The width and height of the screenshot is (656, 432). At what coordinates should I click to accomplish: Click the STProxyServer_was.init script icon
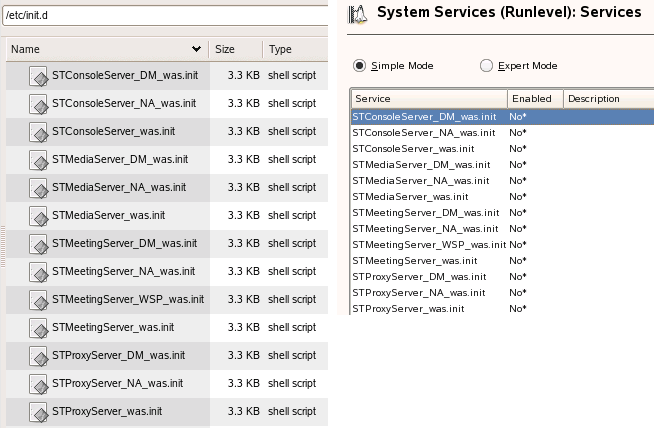click(39, 412)
